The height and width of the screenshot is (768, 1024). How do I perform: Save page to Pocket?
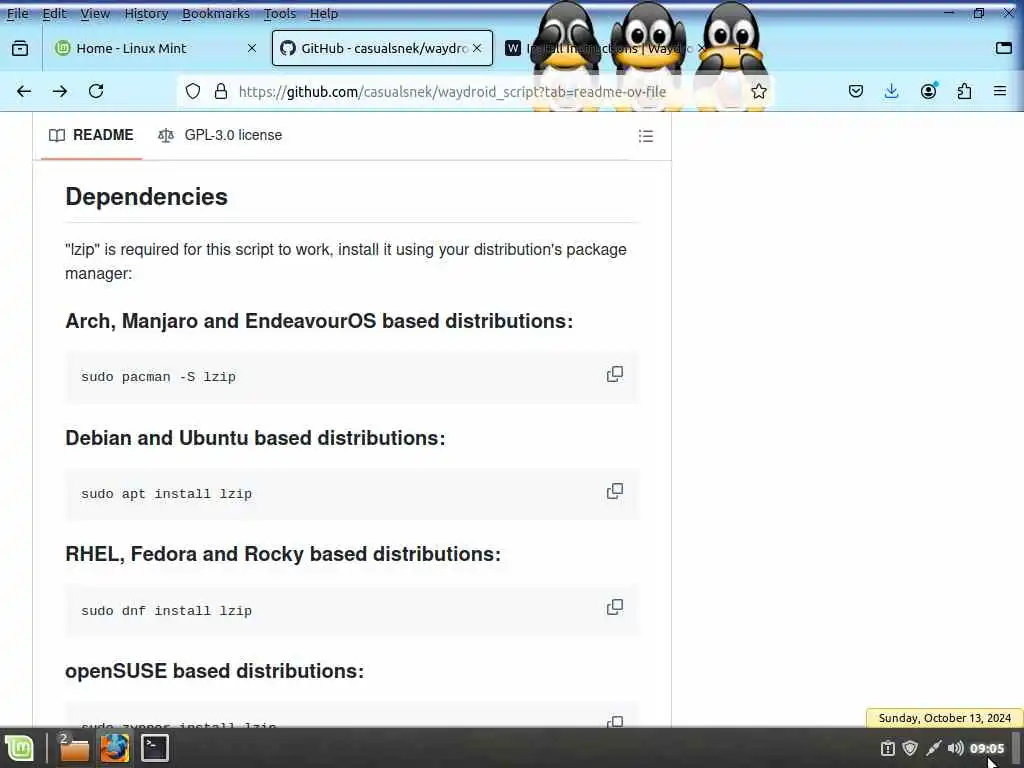[x=856, y=91]
